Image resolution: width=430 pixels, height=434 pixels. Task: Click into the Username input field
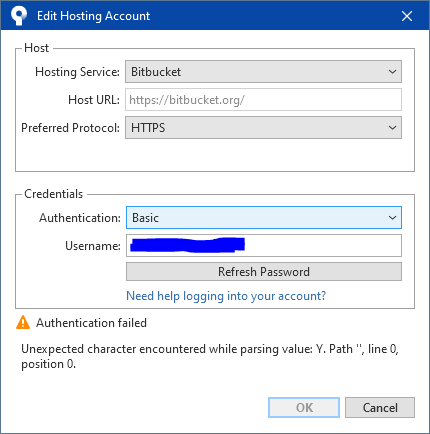264,246
